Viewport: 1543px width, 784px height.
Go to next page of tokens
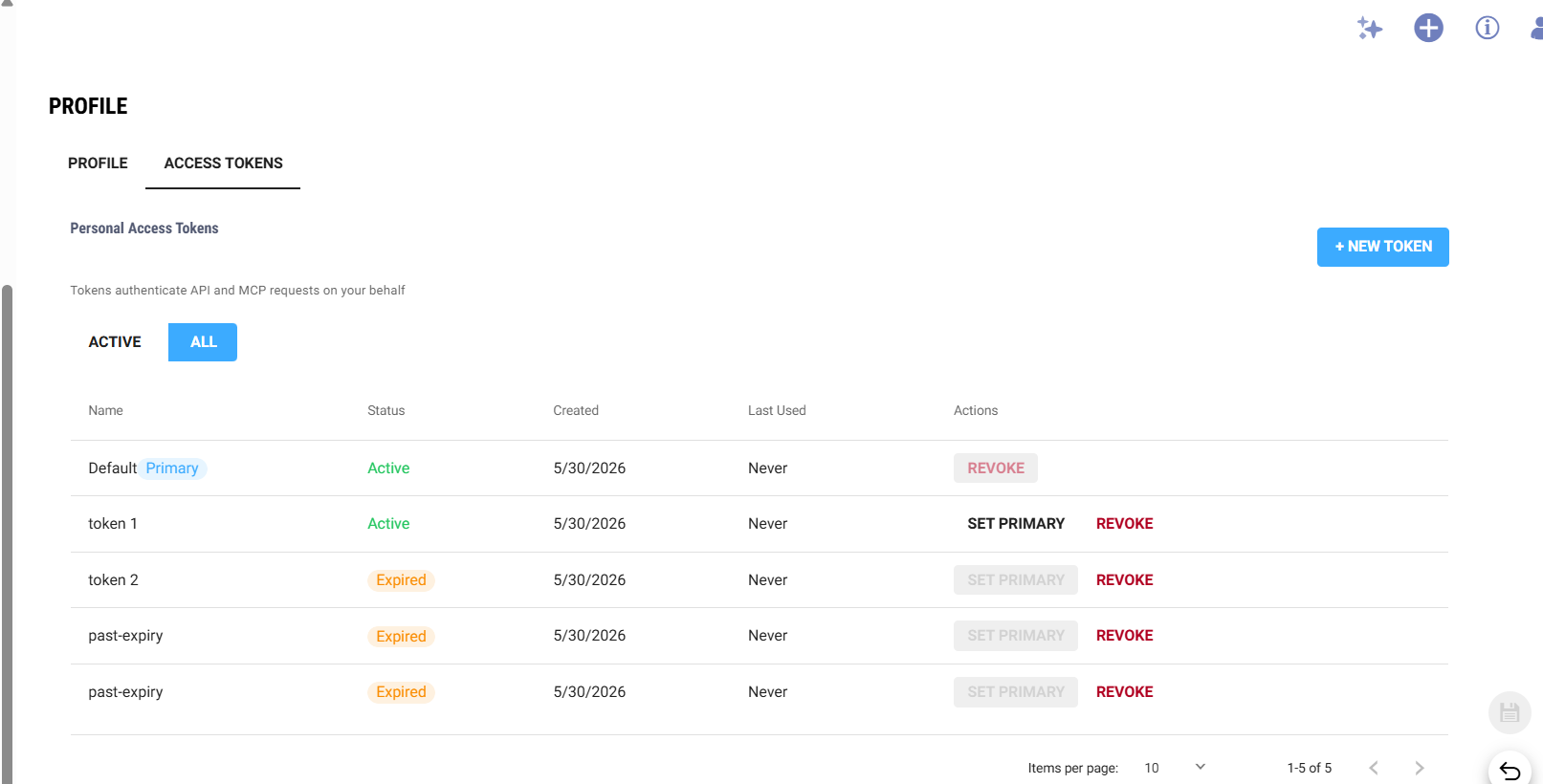[x=1420, y=768]
